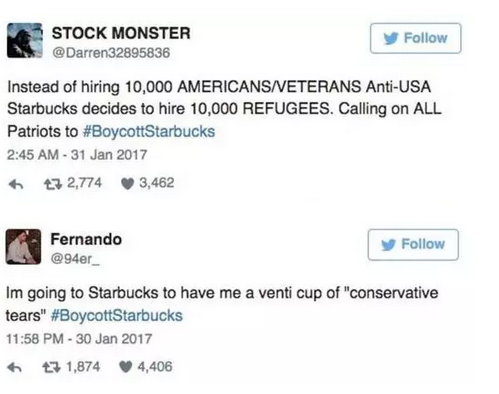
Task: Open STOCK MONSTER profile picture
Action: click(x=25, y=40)
